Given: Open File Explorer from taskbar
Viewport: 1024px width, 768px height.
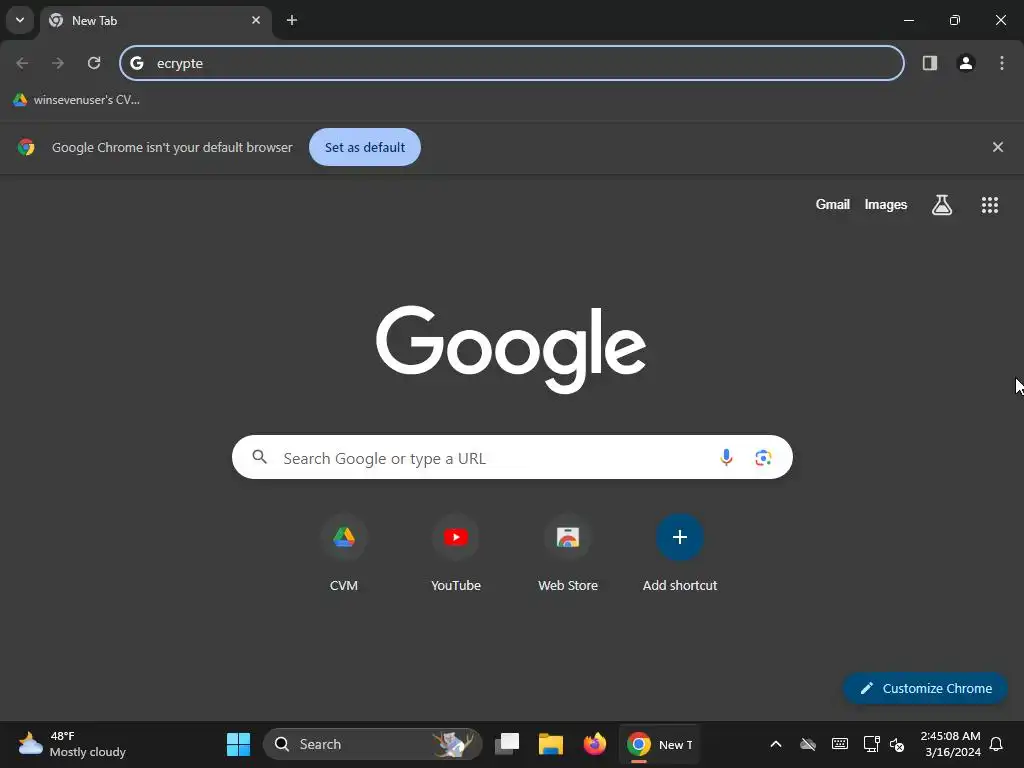Looking at the screenshot, I should coord(551,744).
